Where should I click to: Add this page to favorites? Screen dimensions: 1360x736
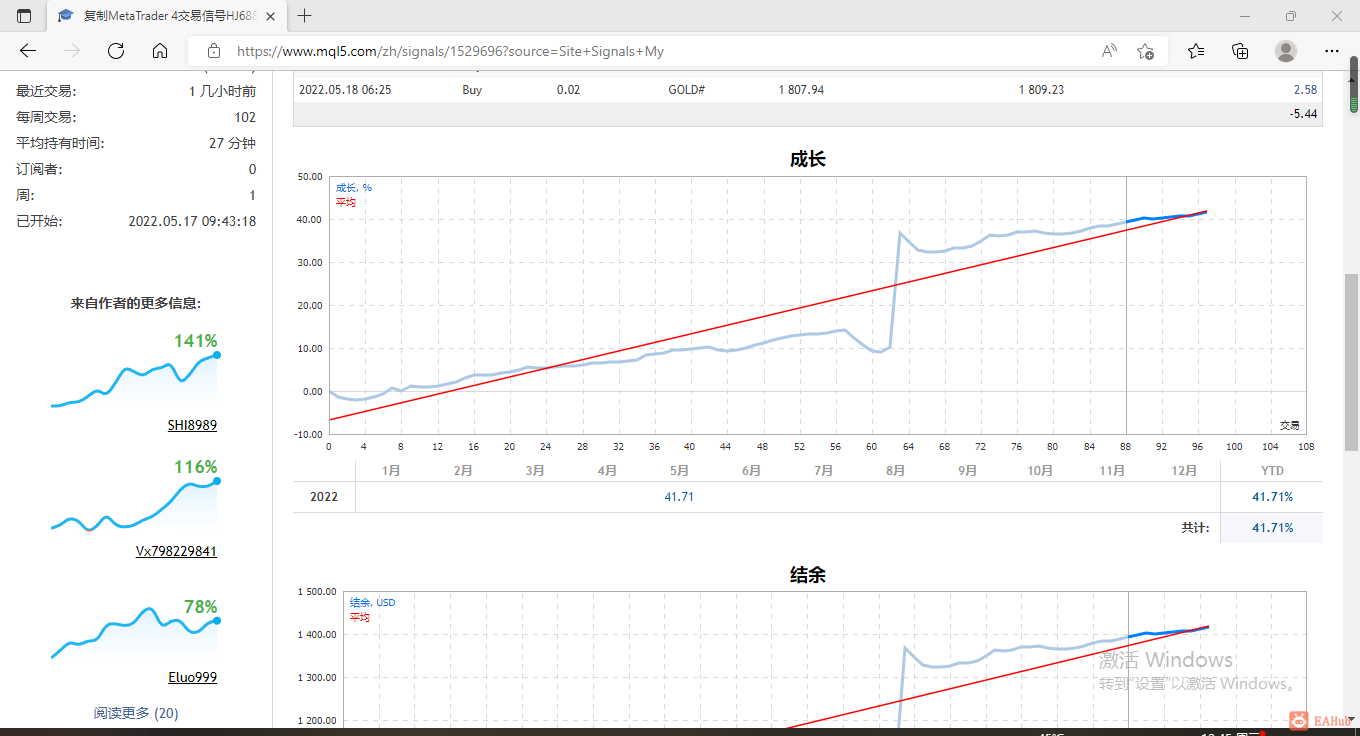point(1146,51)
